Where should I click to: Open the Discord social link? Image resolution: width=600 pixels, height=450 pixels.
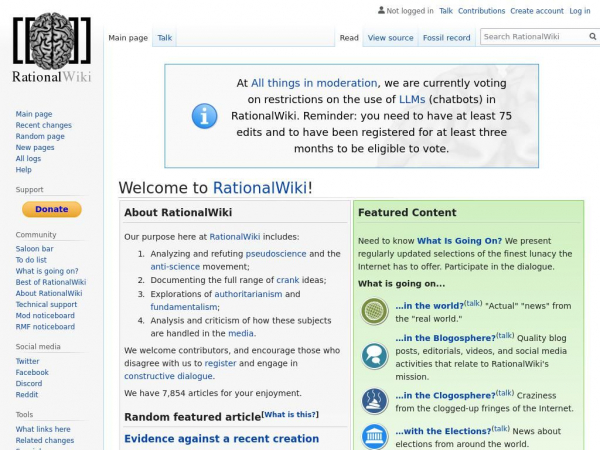29,383
